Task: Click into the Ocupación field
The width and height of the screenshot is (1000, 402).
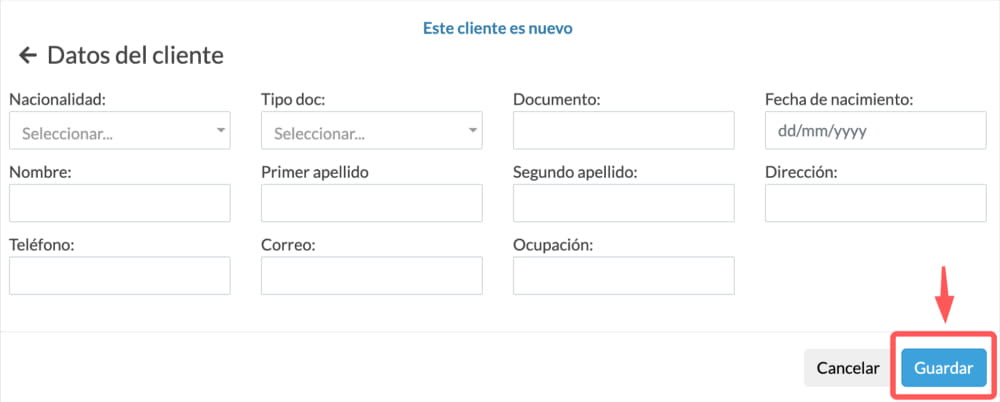Action: click(624, 276)
